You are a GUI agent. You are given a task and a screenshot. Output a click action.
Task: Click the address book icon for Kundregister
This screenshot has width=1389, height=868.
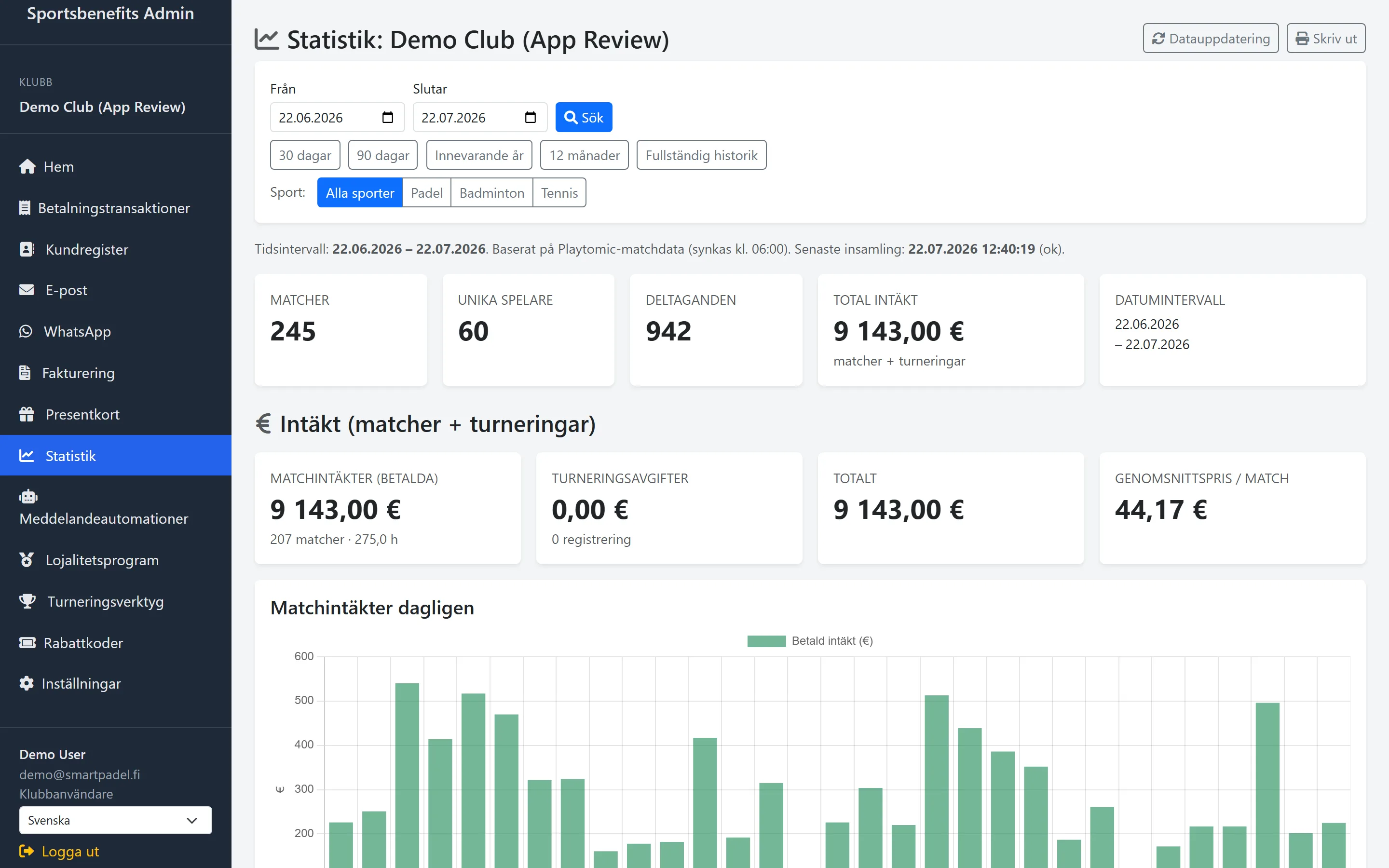click(x=27, y=249)
